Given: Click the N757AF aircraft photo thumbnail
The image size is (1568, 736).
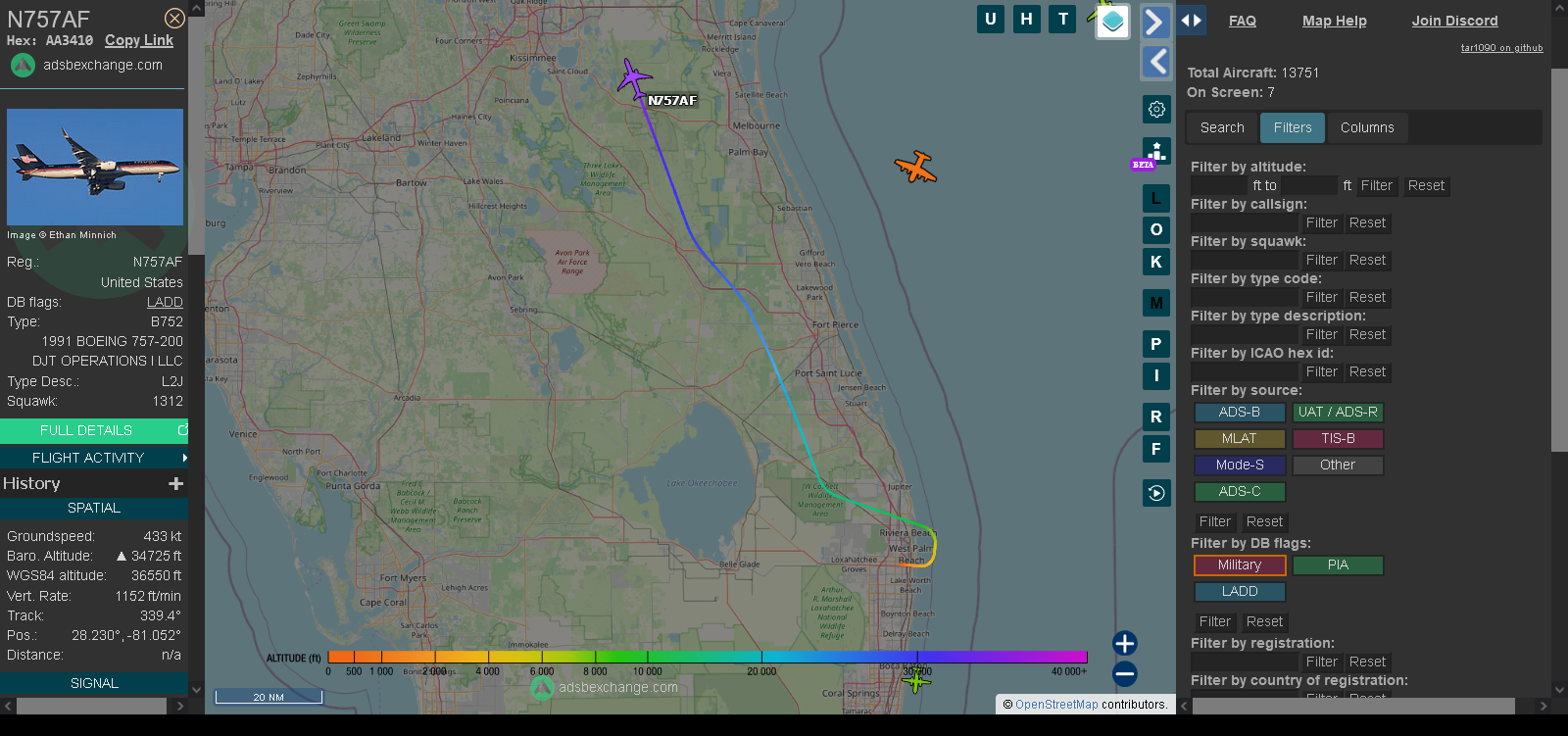Looking at the screenshot, I should tap(95, 168).
